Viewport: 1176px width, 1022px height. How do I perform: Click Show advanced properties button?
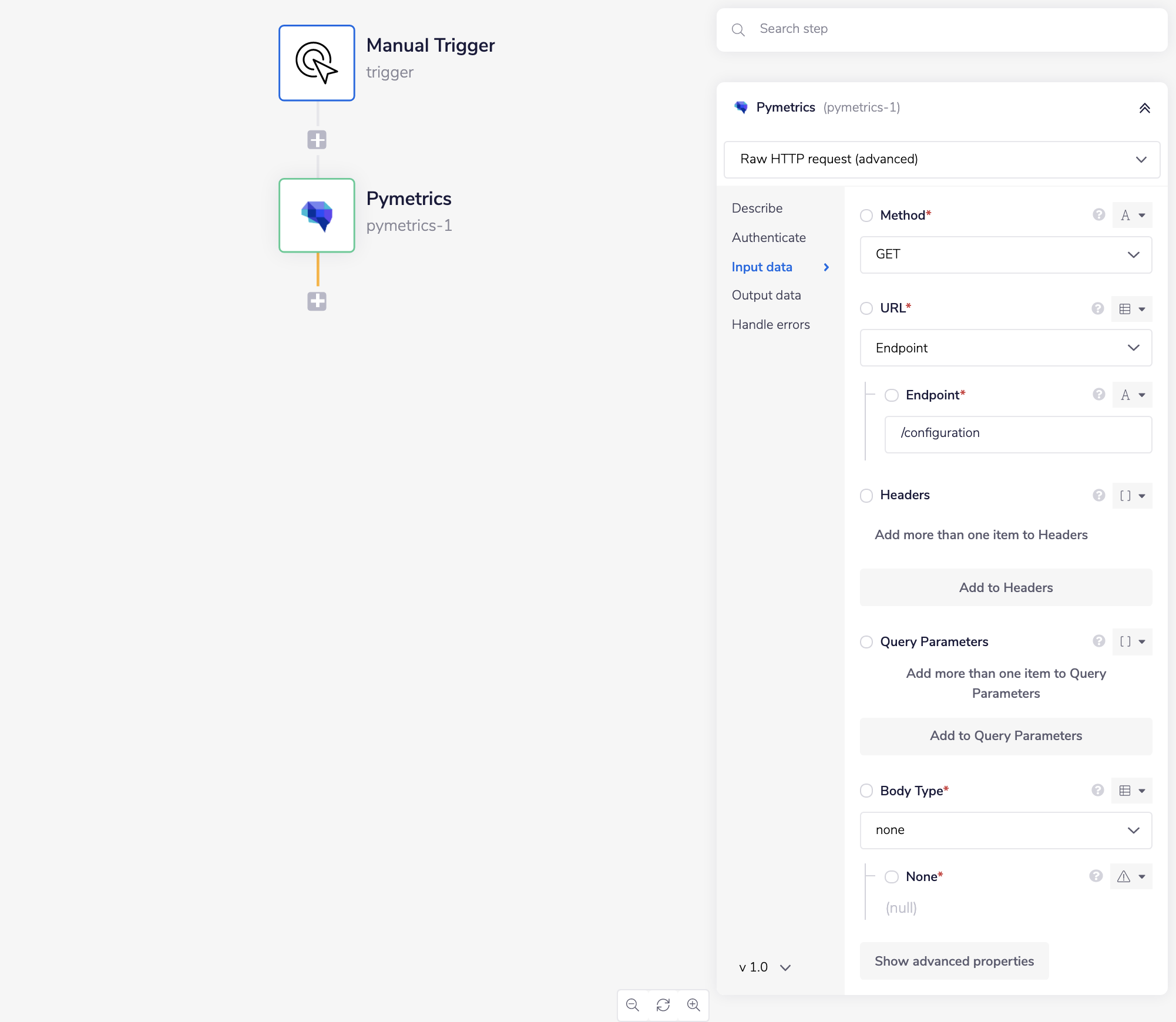(x=954, y=961)
